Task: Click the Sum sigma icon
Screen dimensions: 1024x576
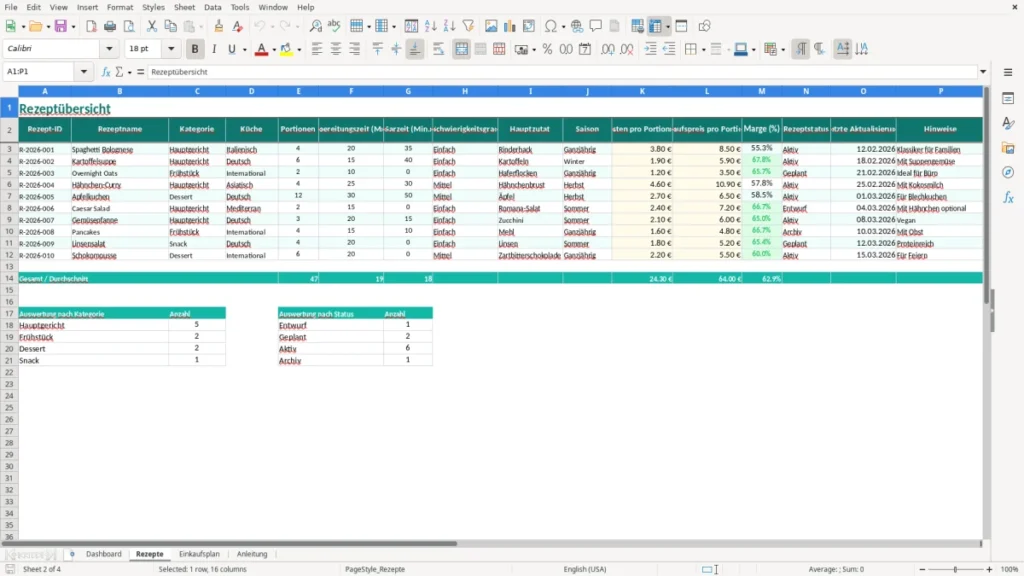Action: [x=120, y=72]
